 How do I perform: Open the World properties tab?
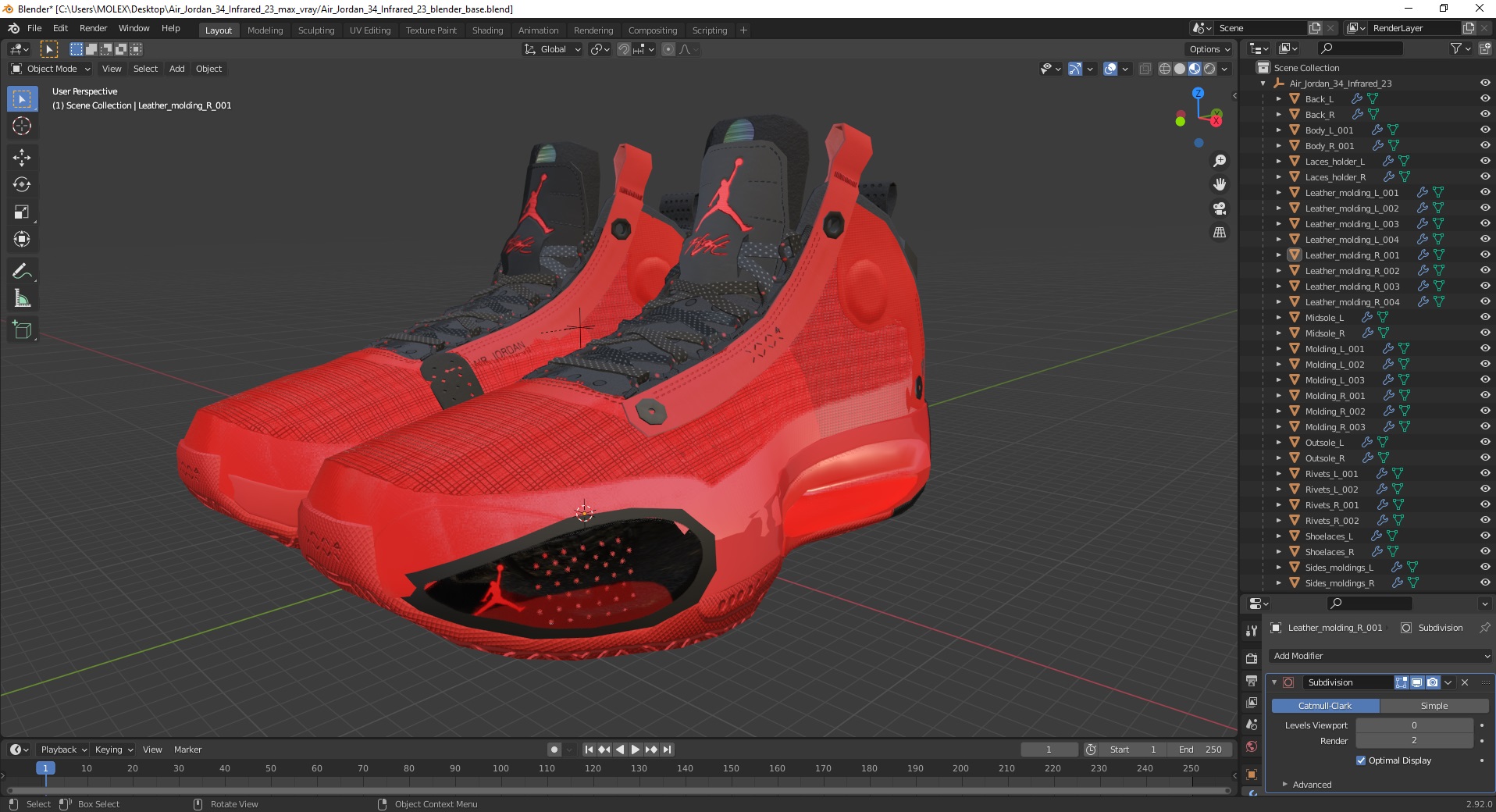[x=1252, y=746]
